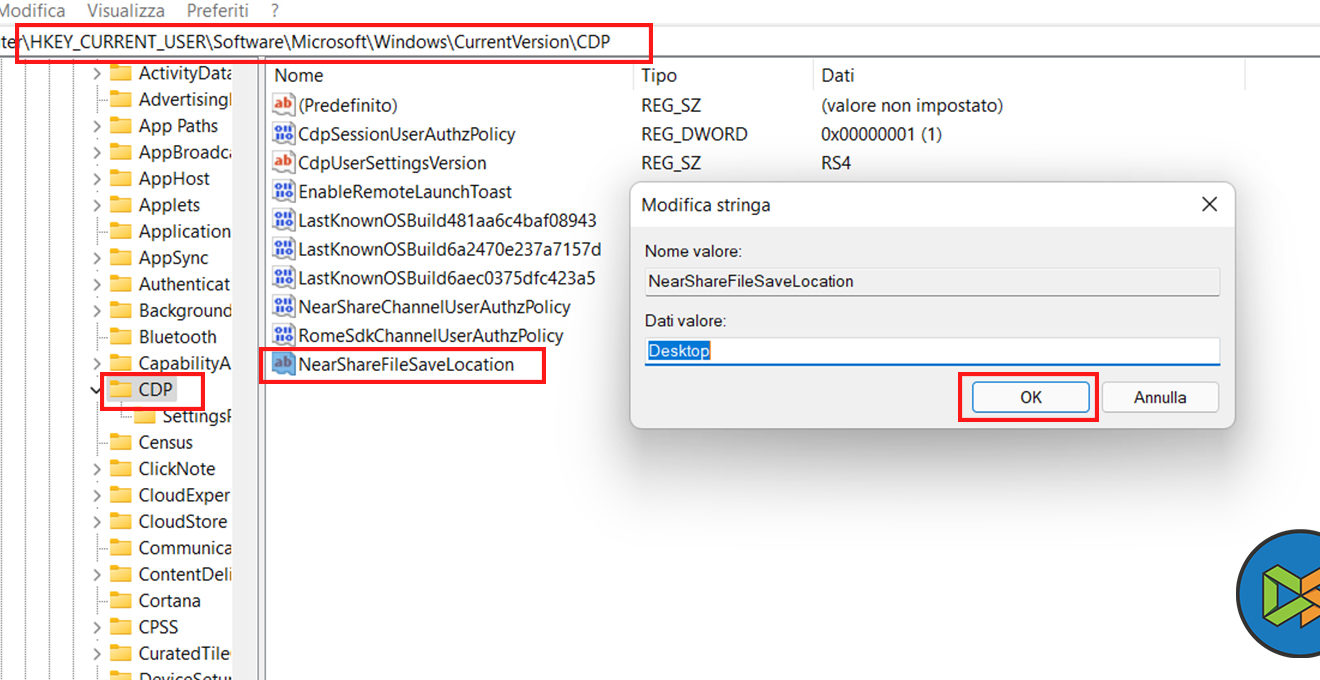Click the REG_DWORD type cell

click(x=694, y=134)
